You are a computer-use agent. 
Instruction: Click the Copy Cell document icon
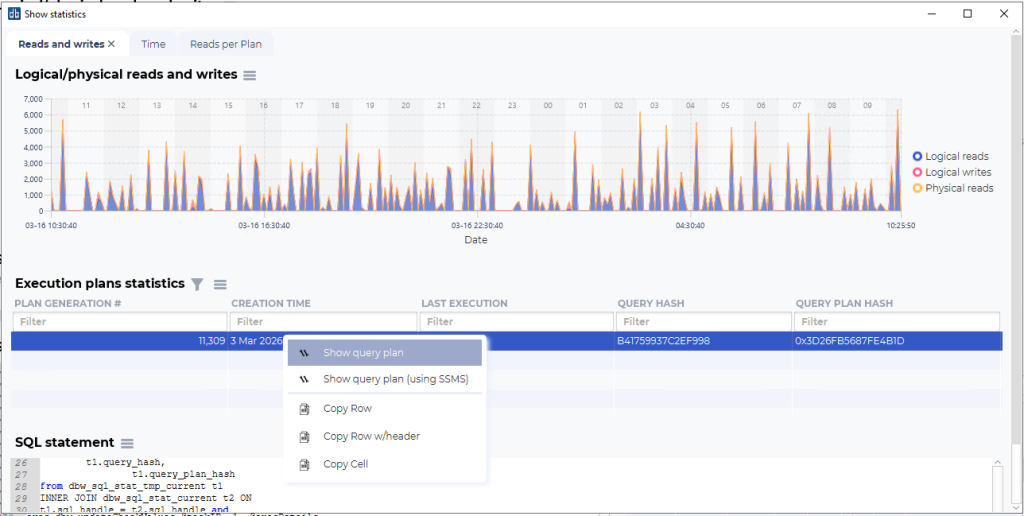[304, 464]
